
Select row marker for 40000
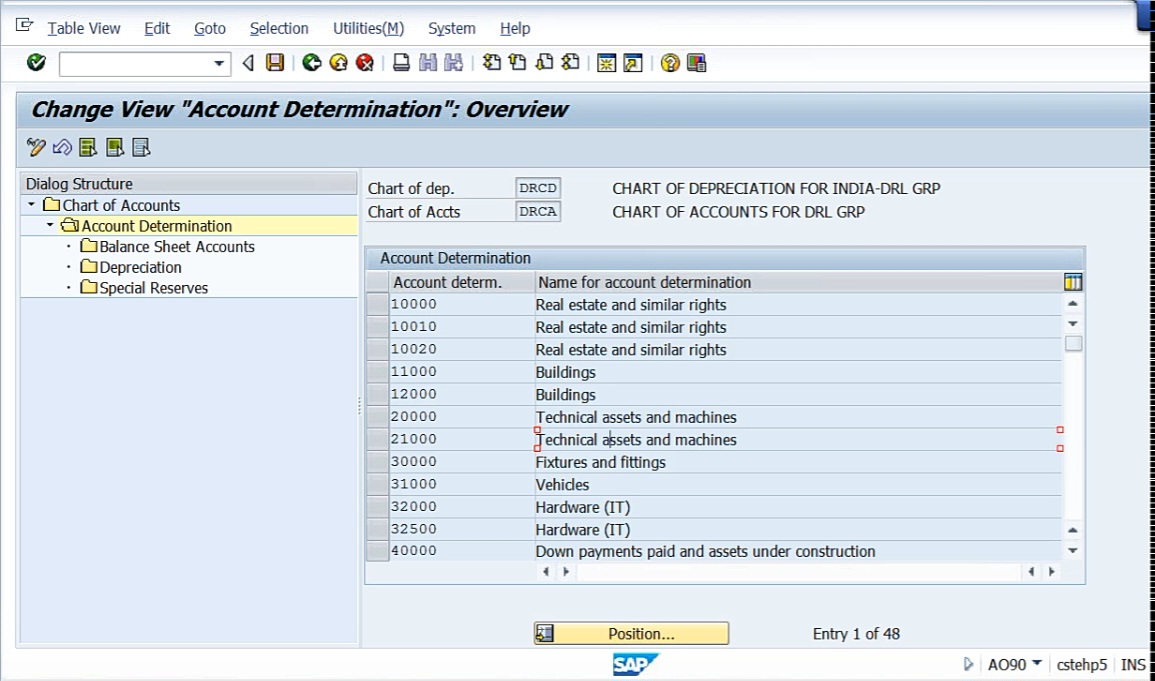tap(378, 551)
